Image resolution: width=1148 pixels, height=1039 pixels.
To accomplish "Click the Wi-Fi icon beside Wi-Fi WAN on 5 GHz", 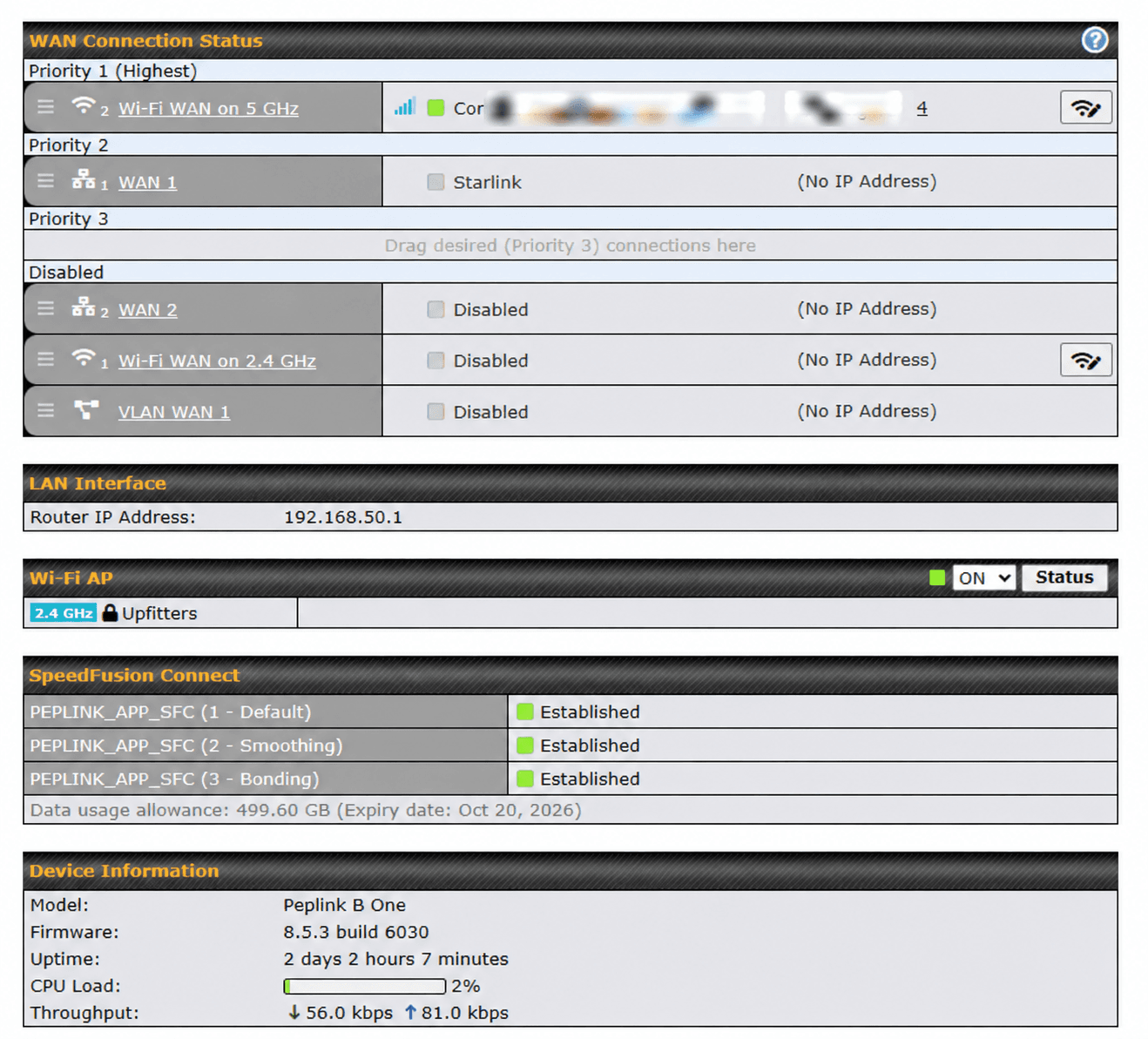I will [x=84, y=105].
